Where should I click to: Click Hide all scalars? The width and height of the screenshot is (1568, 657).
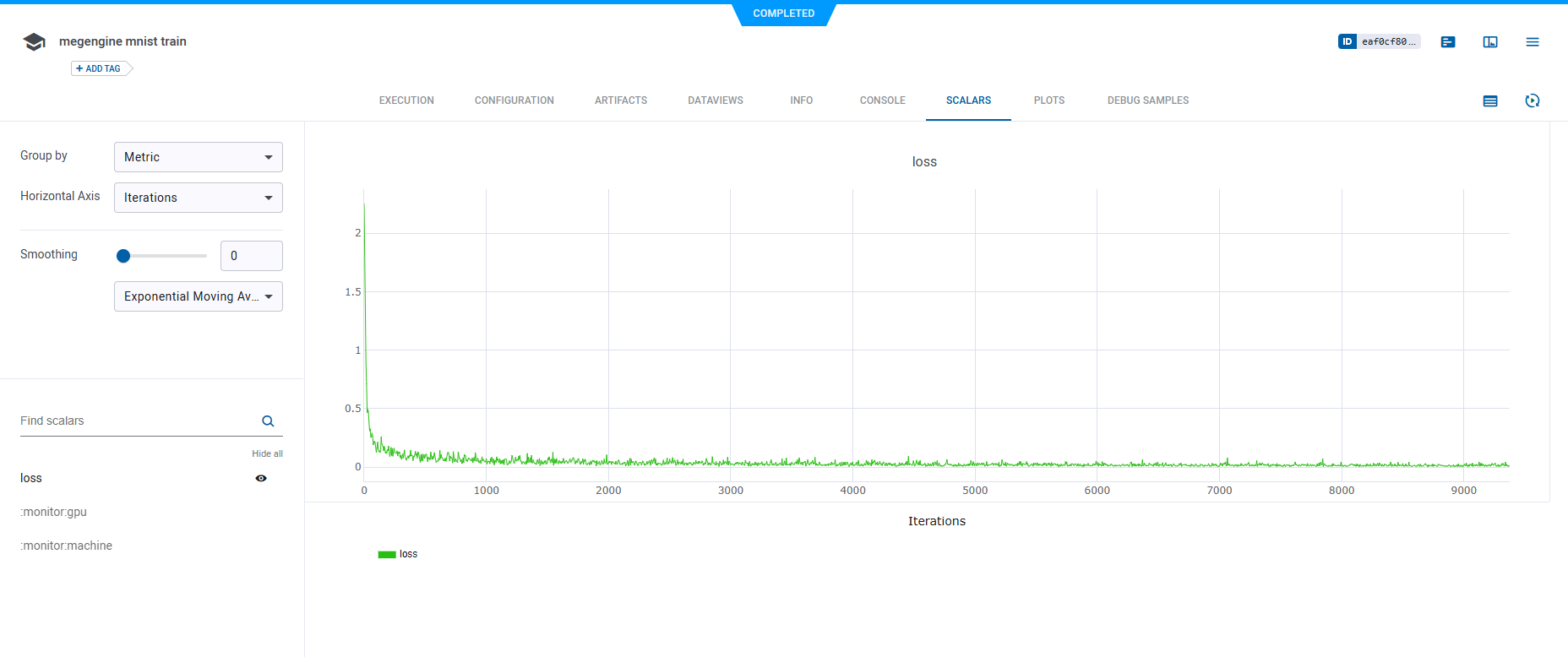click(x=267, y=453)
